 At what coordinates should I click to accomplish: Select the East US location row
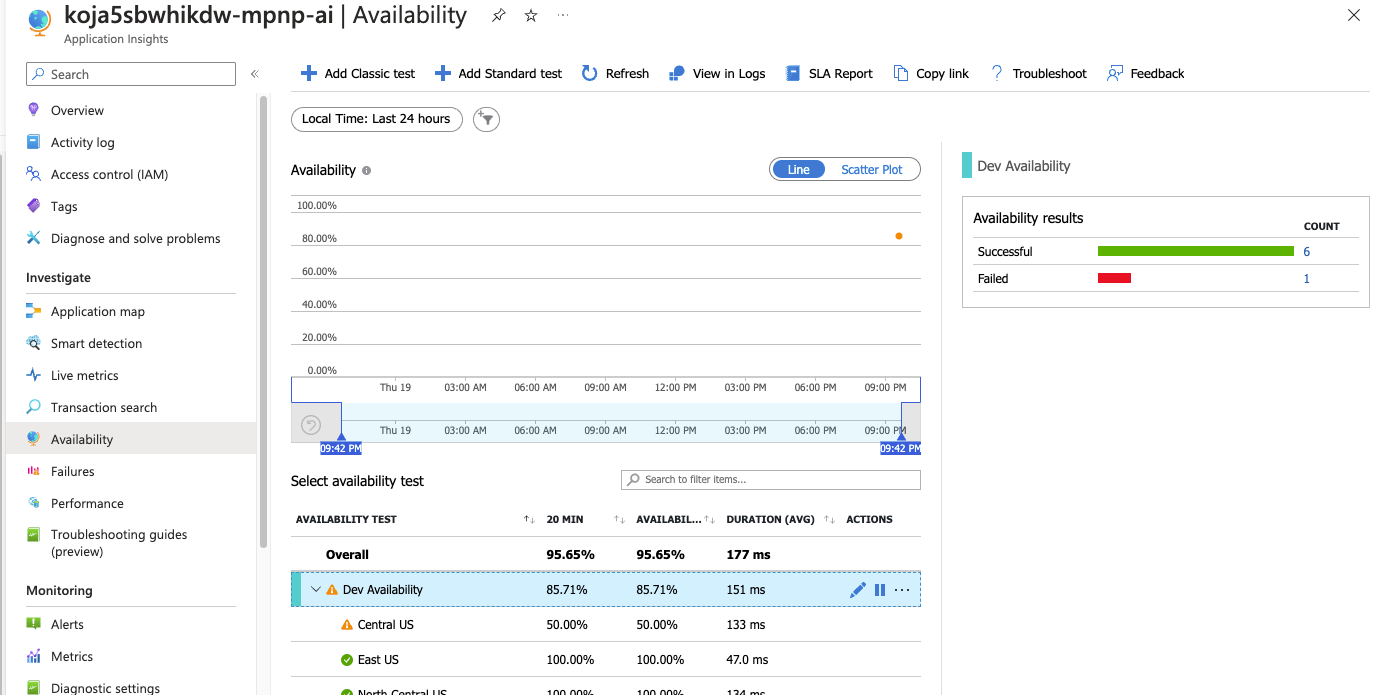click(x=606, y=660)
